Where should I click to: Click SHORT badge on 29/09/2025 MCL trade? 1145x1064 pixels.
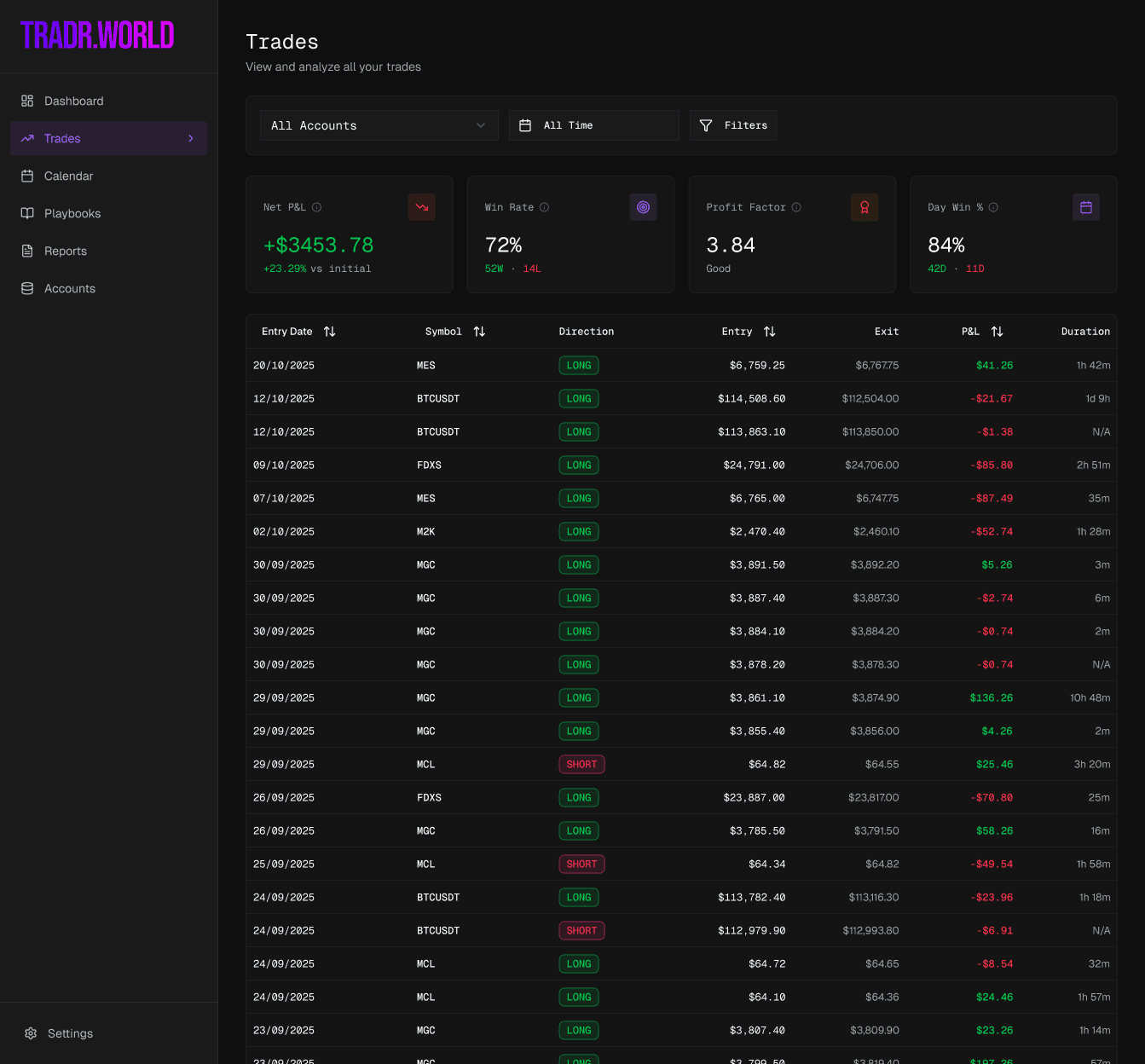[581, 764]
